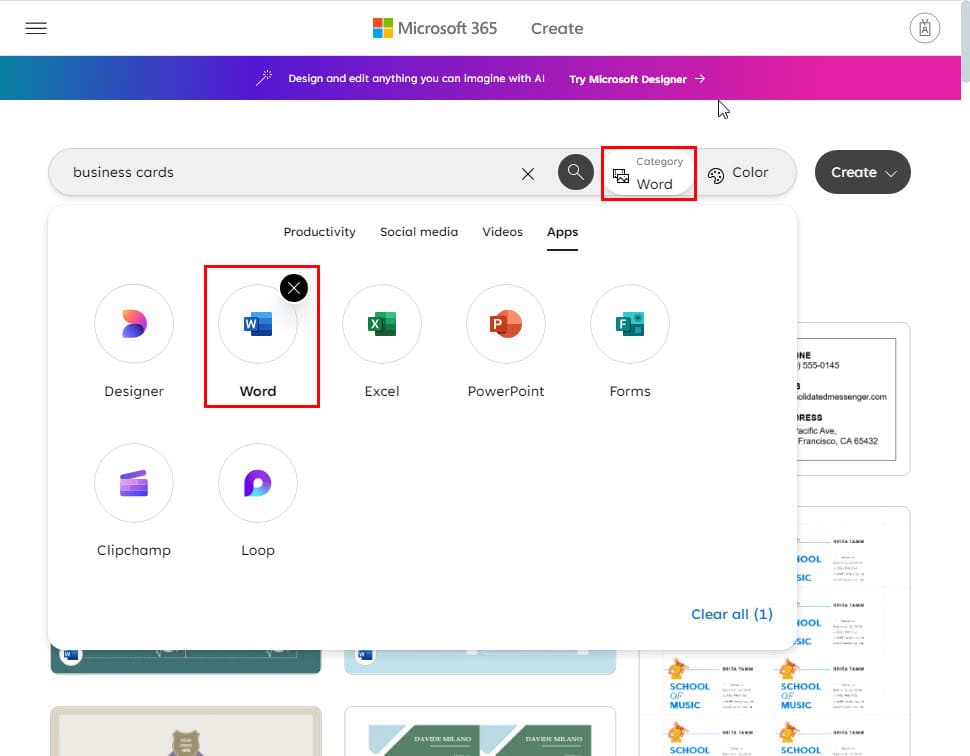Click the Color palette icon
The width and height of the screenshot is (970, 756).
pos(716,176)
